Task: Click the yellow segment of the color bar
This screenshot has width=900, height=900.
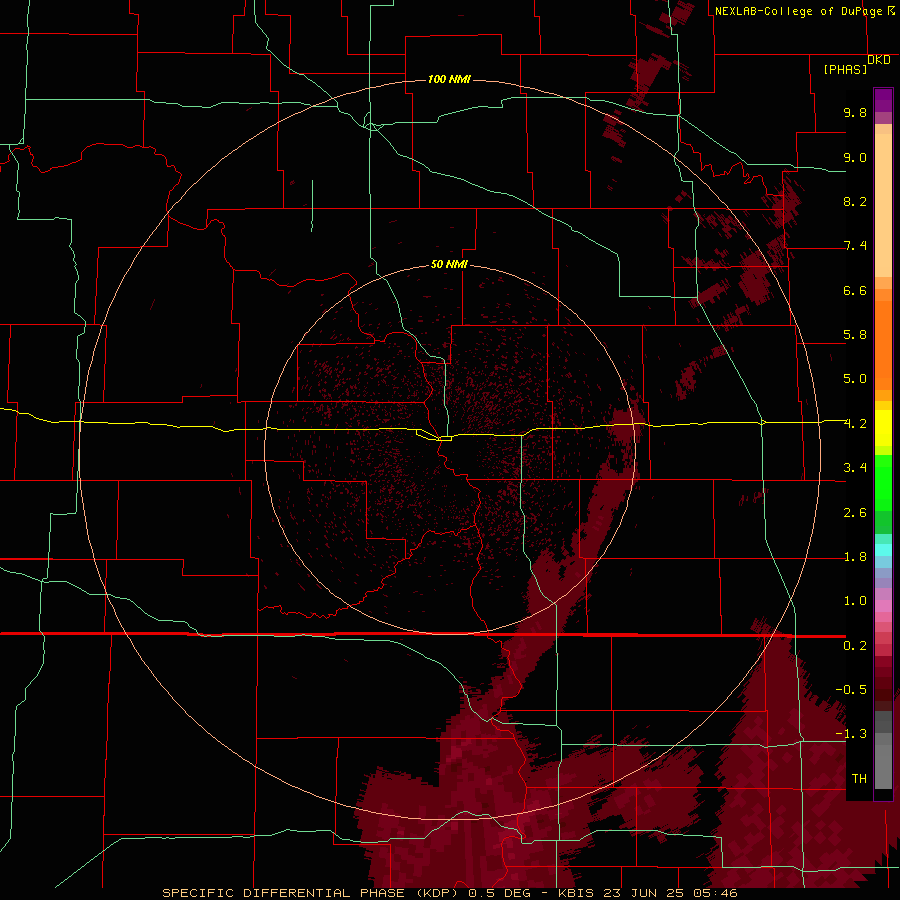Action: [x=883, y=428]
